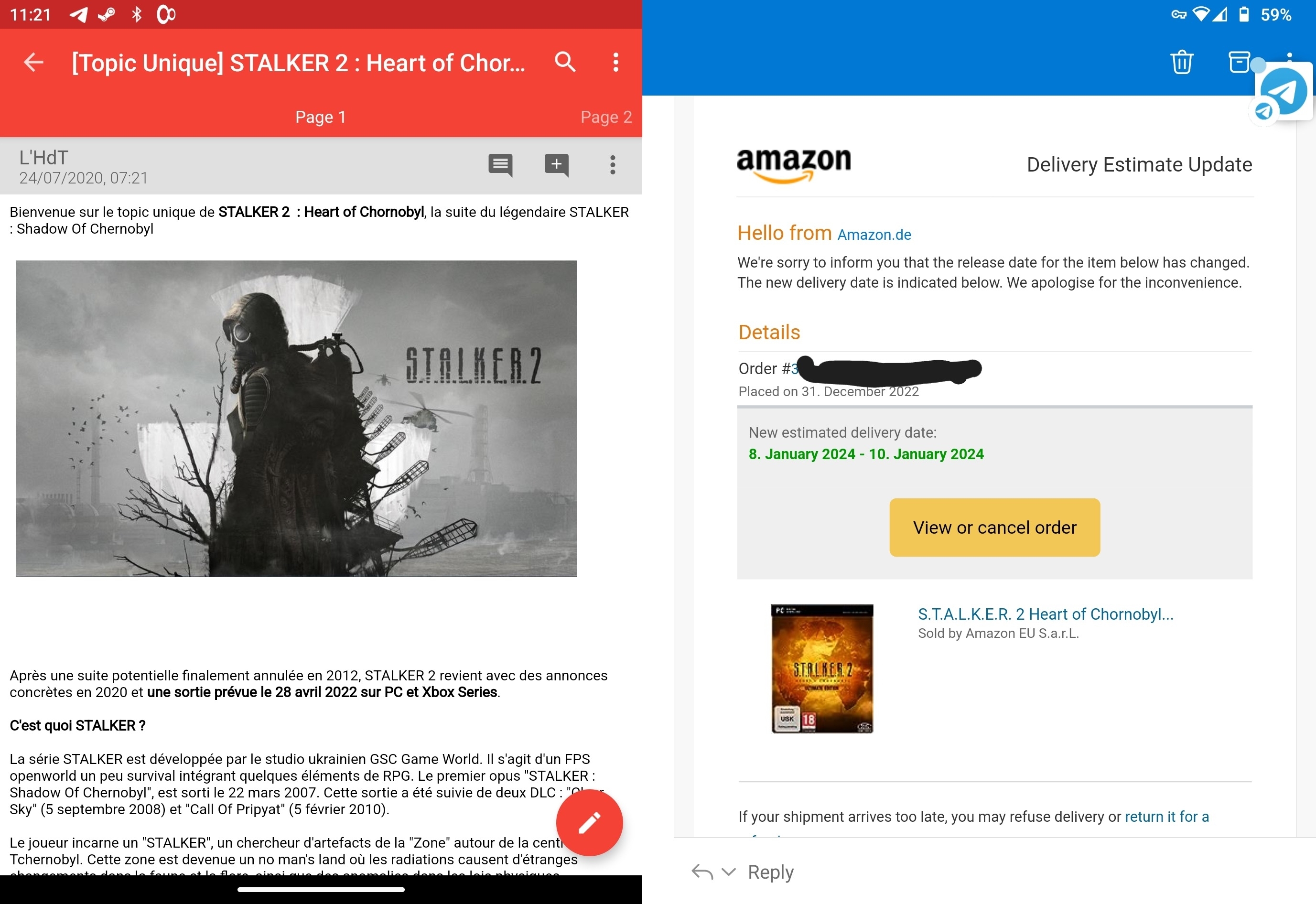Image resolution: width=1316 pixels, height=904 pixels.
Task: Open the Telegram chat bubble
Action: coord(1283,92)
